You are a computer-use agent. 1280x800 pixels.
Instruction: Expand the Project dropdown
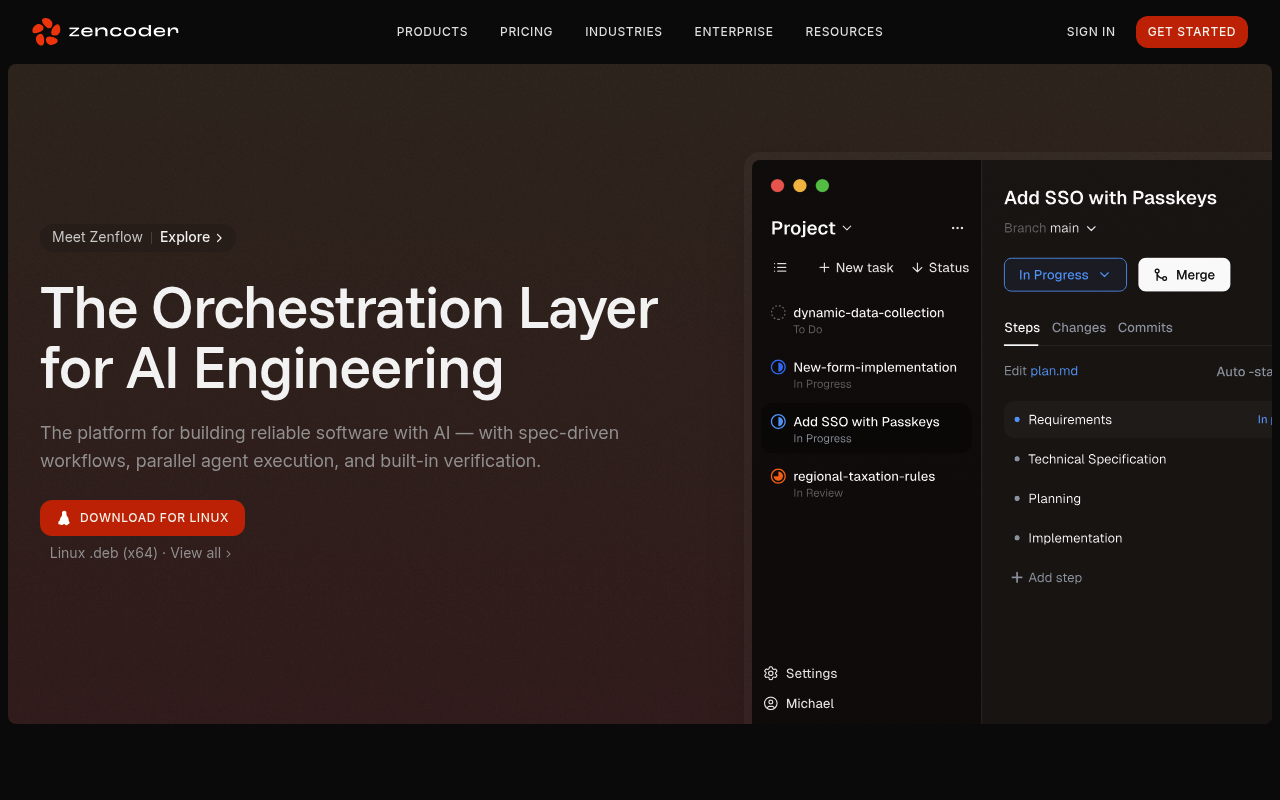tap(811, 228)
